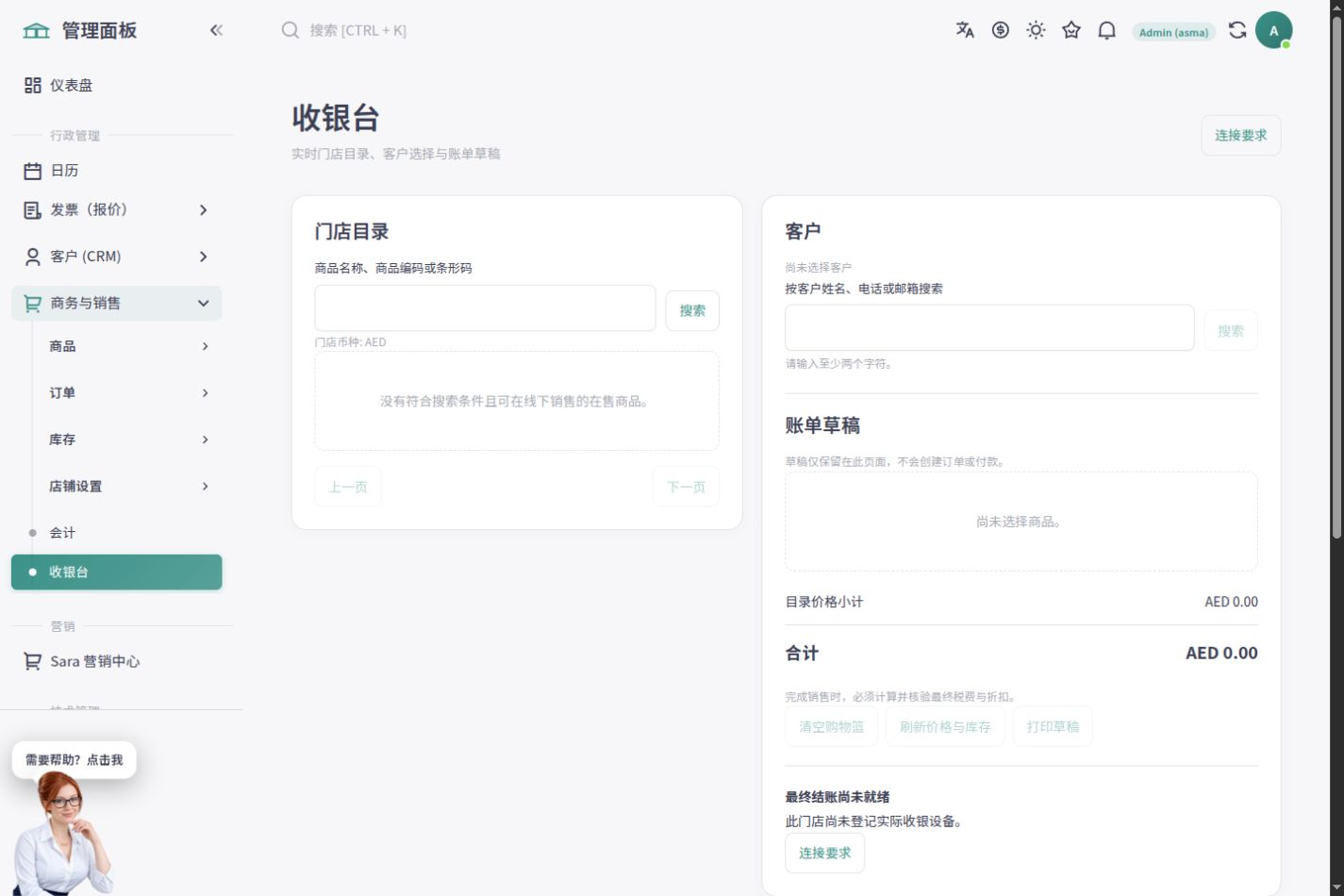Viewport: 1344px width, 896px height.
Task: Collapse the 商务与销售 section
Action: pyautogui.click(x=117, y=304)
